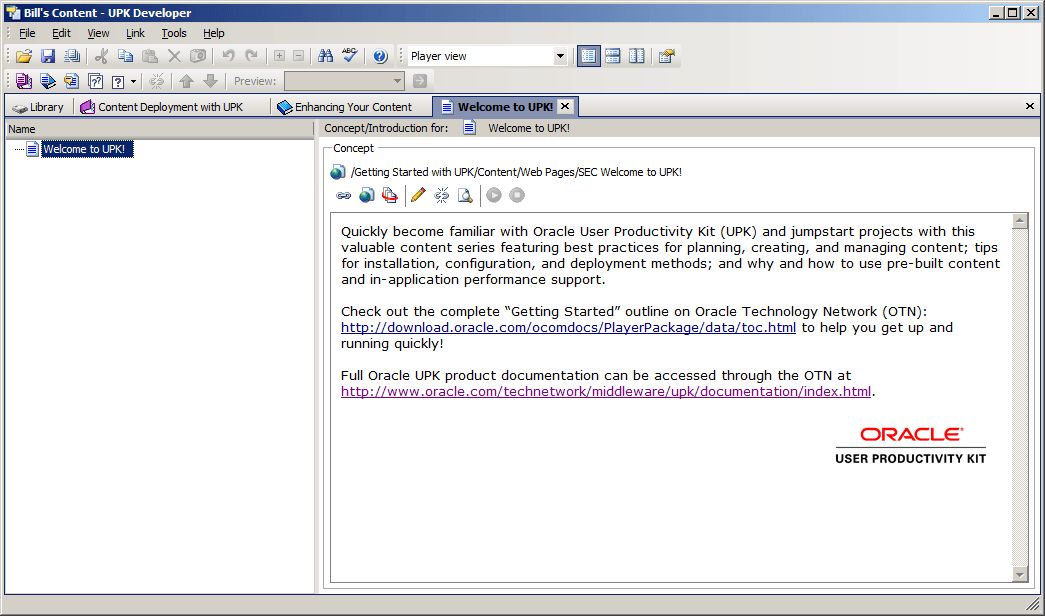Click the chain link icon above the concept text
Viewport: 1045px width, 616px height.
coord(343,195)
